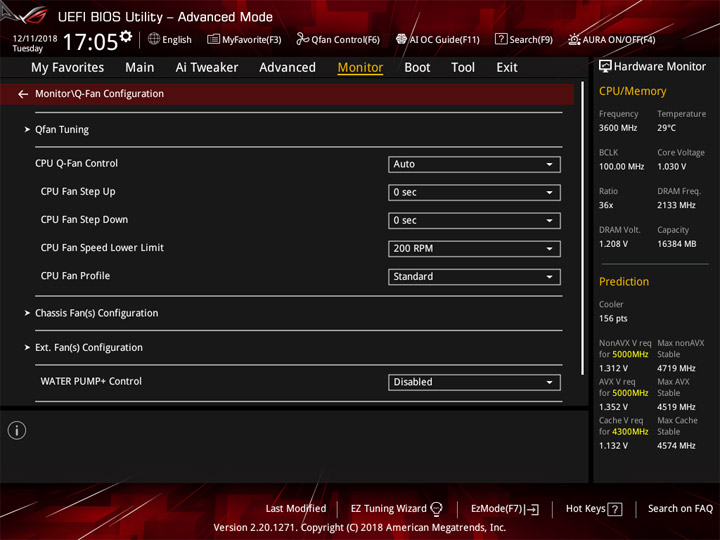
Task: Click the 4574 MHz max cache value
Action: coord(676,446)
